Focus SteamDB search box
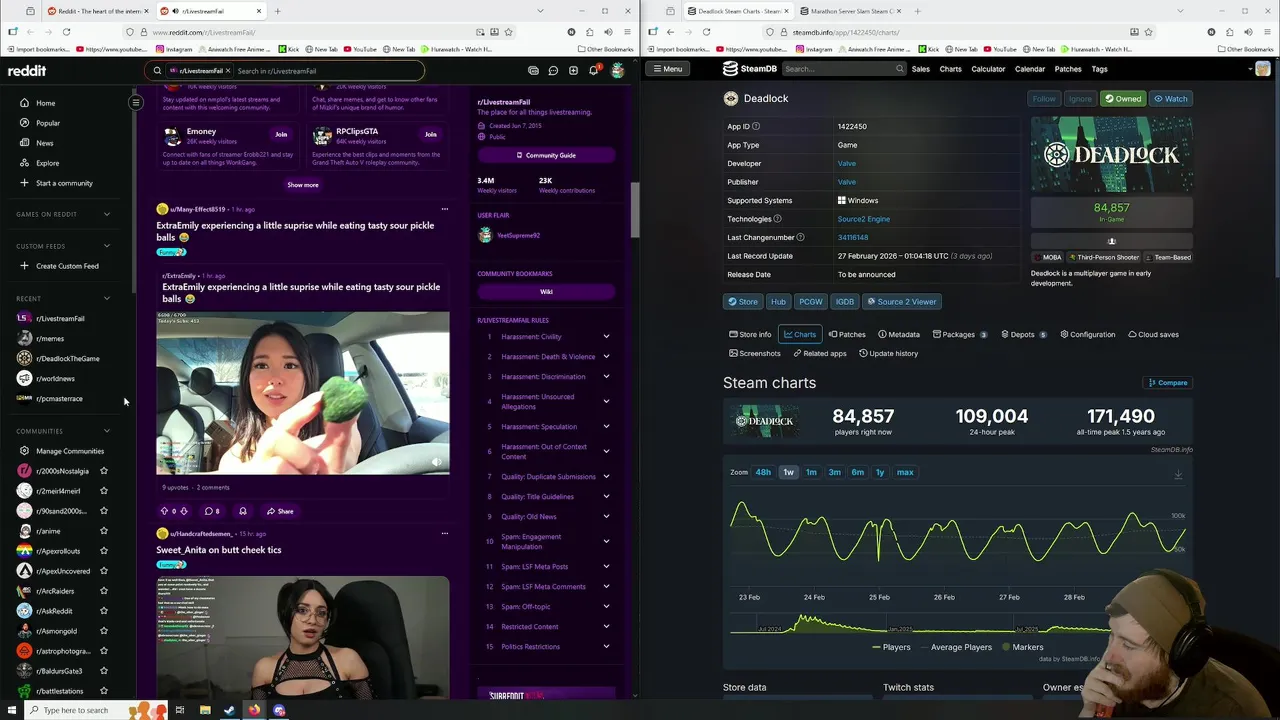Screen dimensions: 1280x720 (x=843, y=69)
